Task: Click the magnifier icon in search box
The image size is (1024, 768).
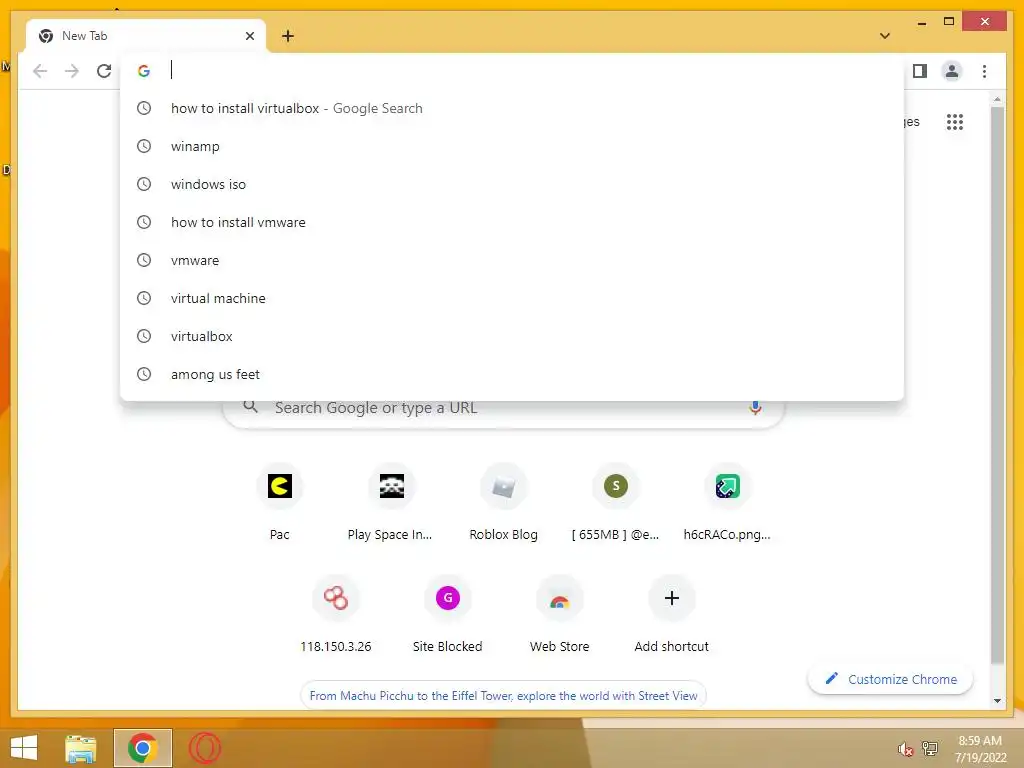Action: coord(250,407)
